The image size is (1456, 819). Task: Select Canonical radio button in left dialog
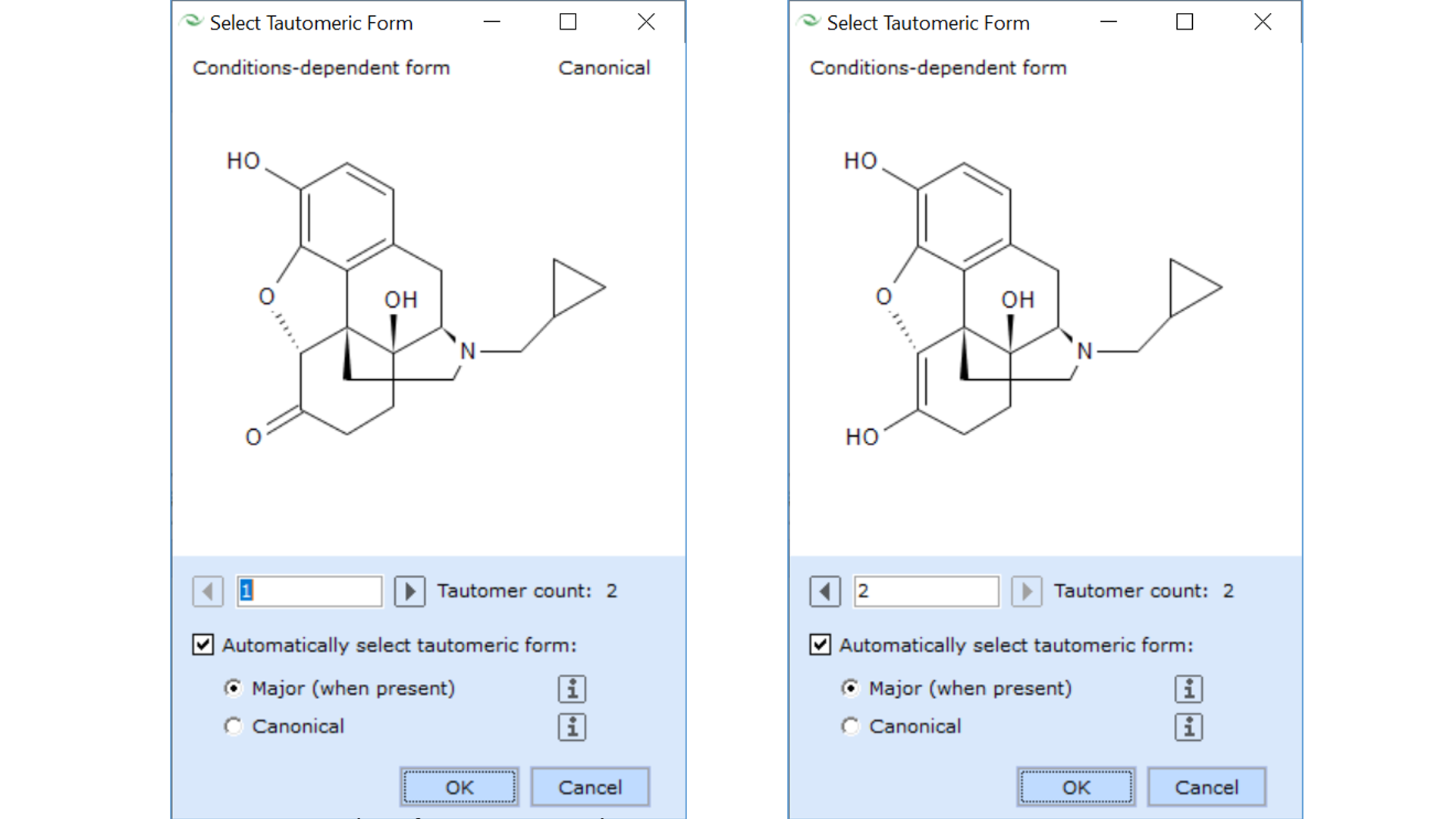click(234, 726)
